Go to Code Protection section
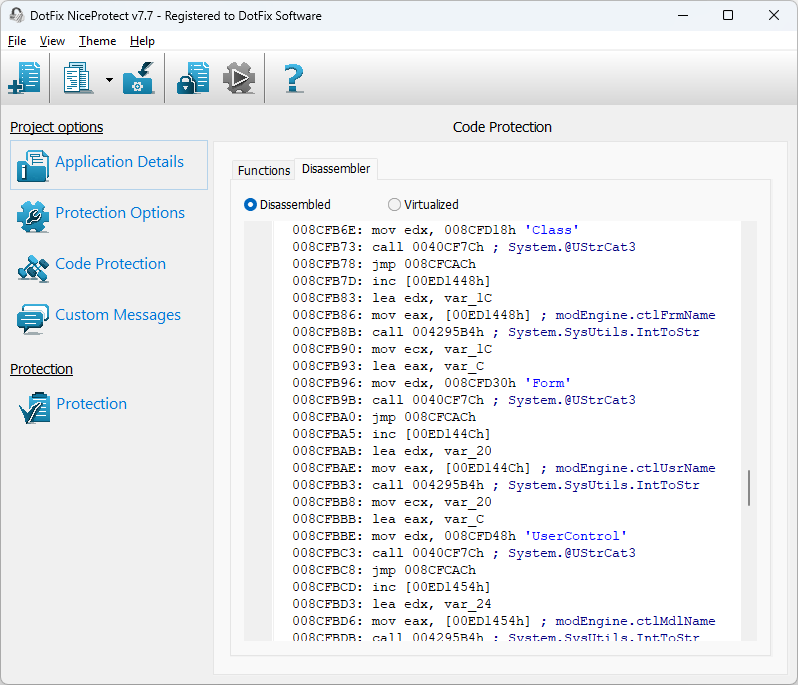 [110, 264]
